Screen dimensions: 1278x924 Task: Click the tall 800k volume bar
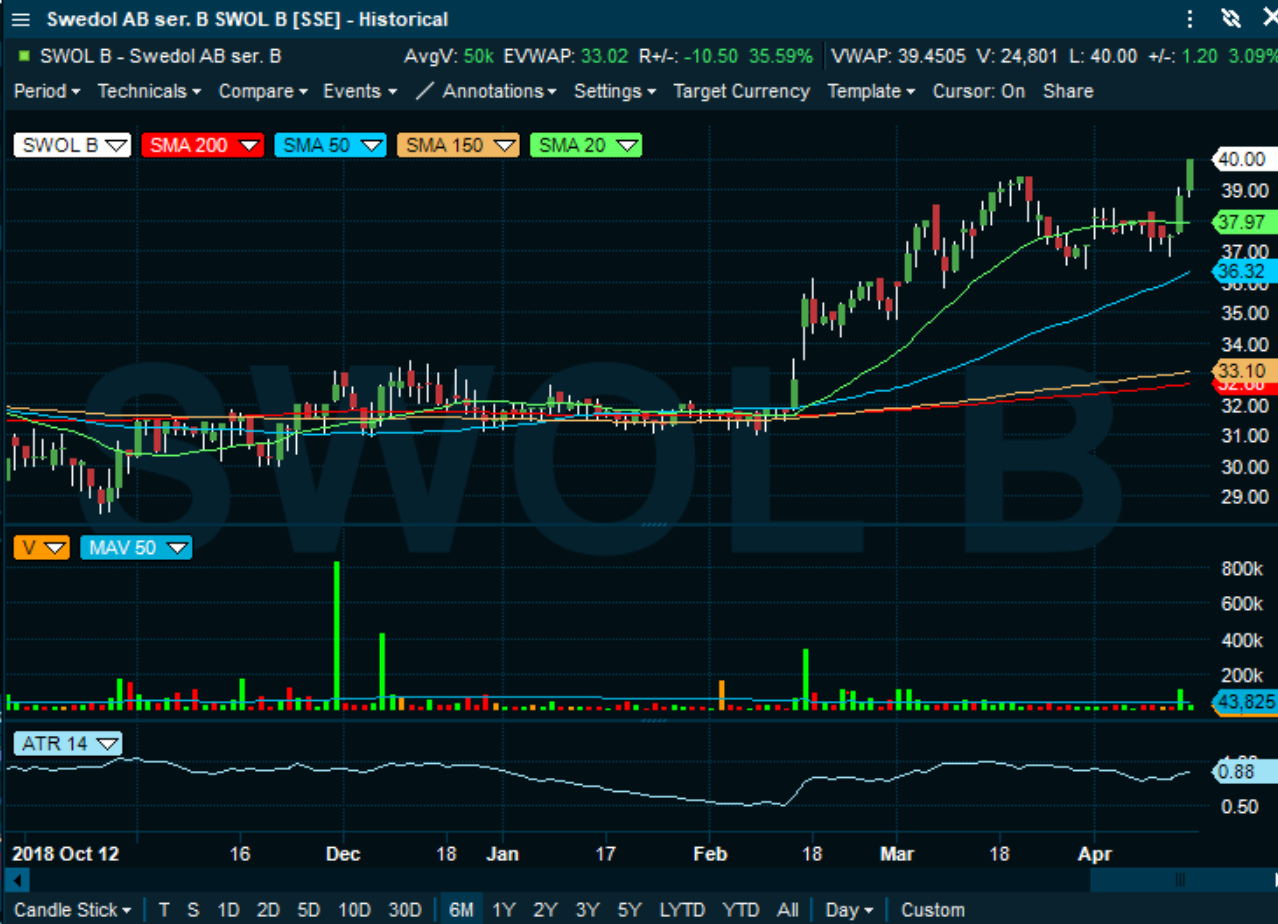337,635
